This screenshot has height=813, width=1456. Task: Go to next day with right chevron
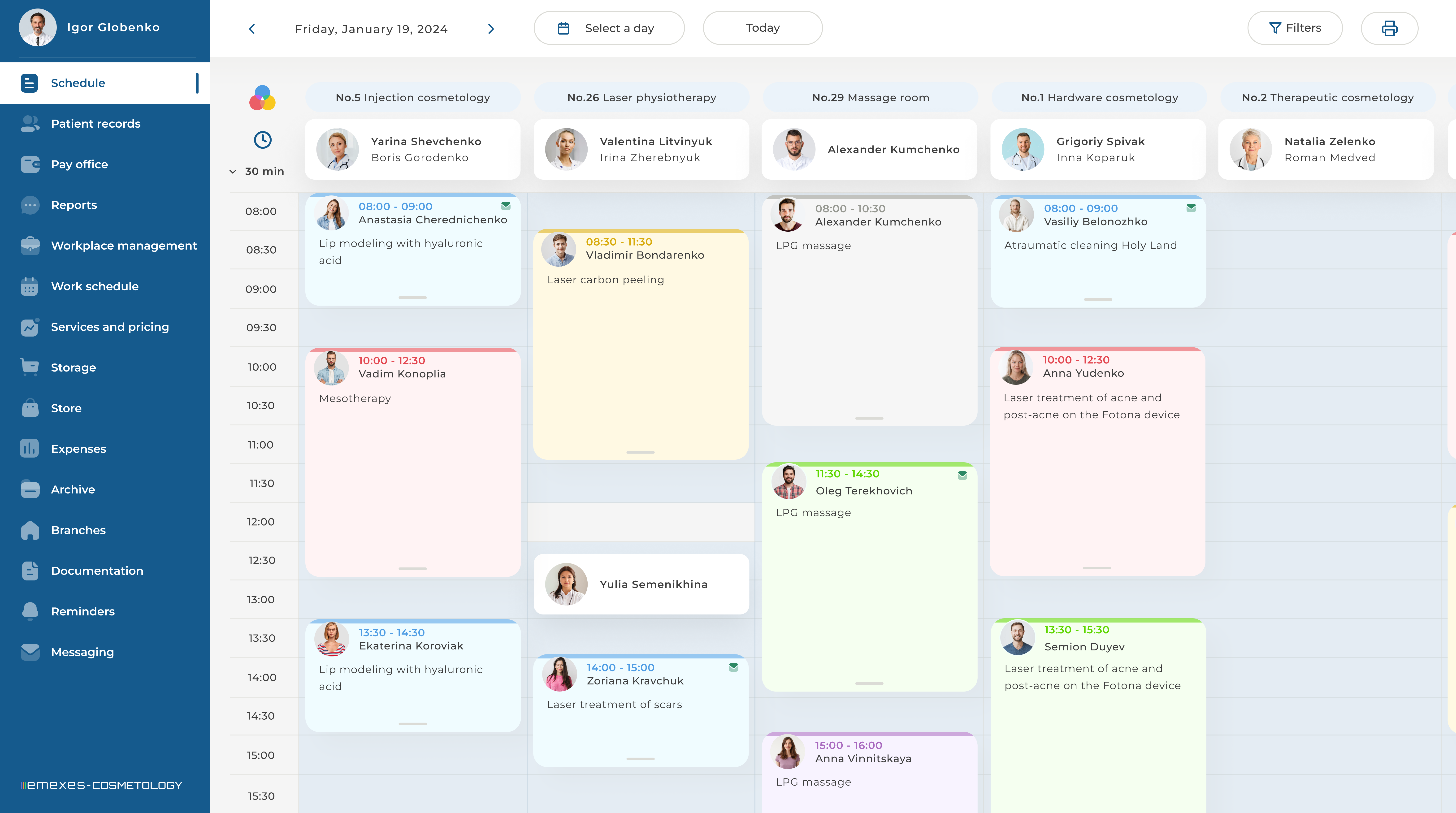pyautogui.click(x=491, y=29)
